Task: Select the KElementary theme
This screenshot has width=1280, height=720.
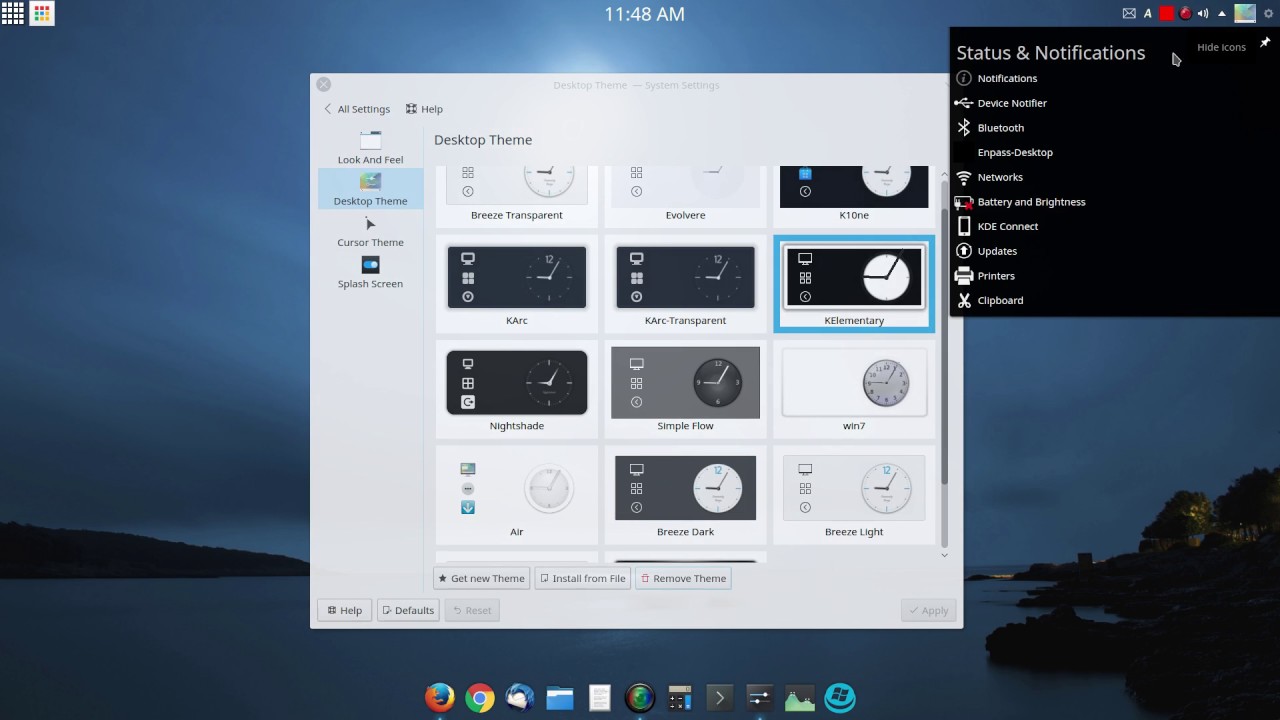Action: pyautogui.click(x=854, y=283)
